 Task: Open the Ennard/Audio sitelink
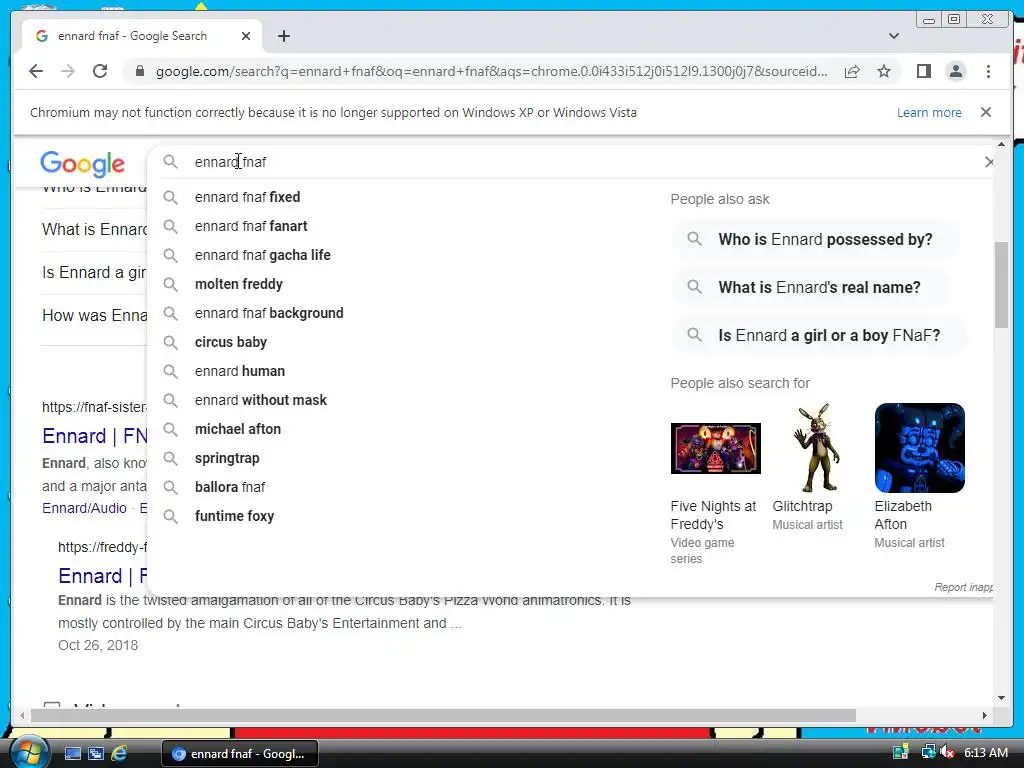tap(84, 508)
